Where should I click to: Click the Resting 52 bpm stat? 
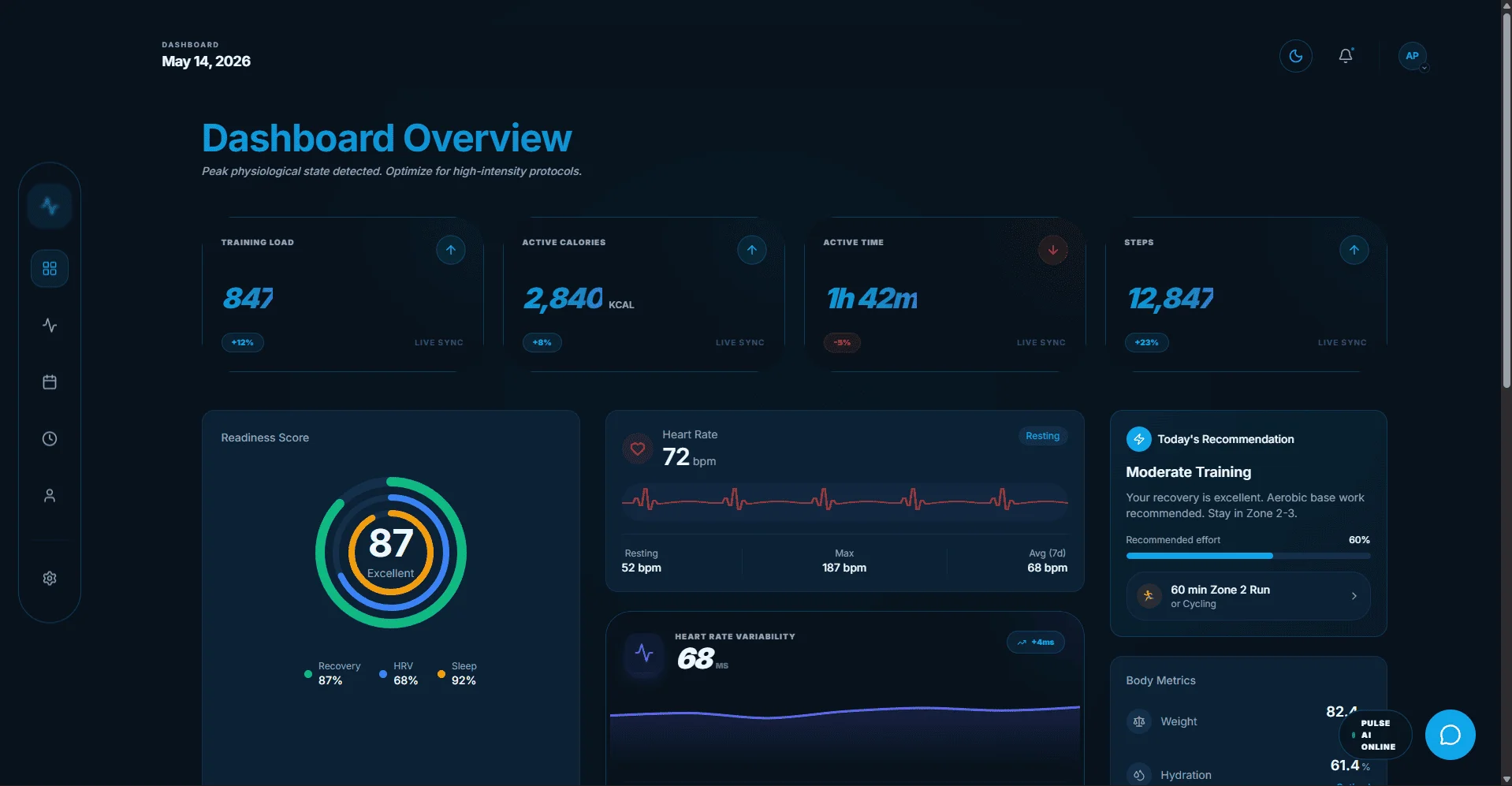coord(642,561)
